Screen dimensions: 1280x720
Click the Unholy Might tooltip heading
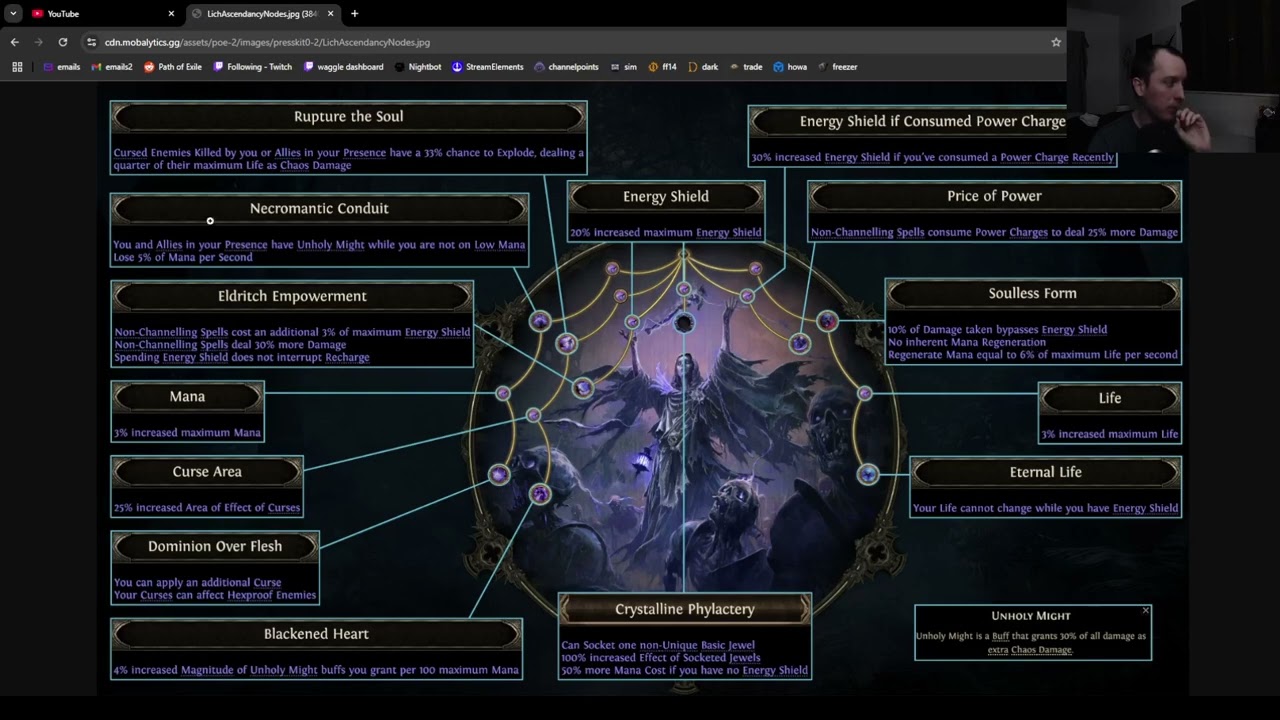(x=1031, y=616)
